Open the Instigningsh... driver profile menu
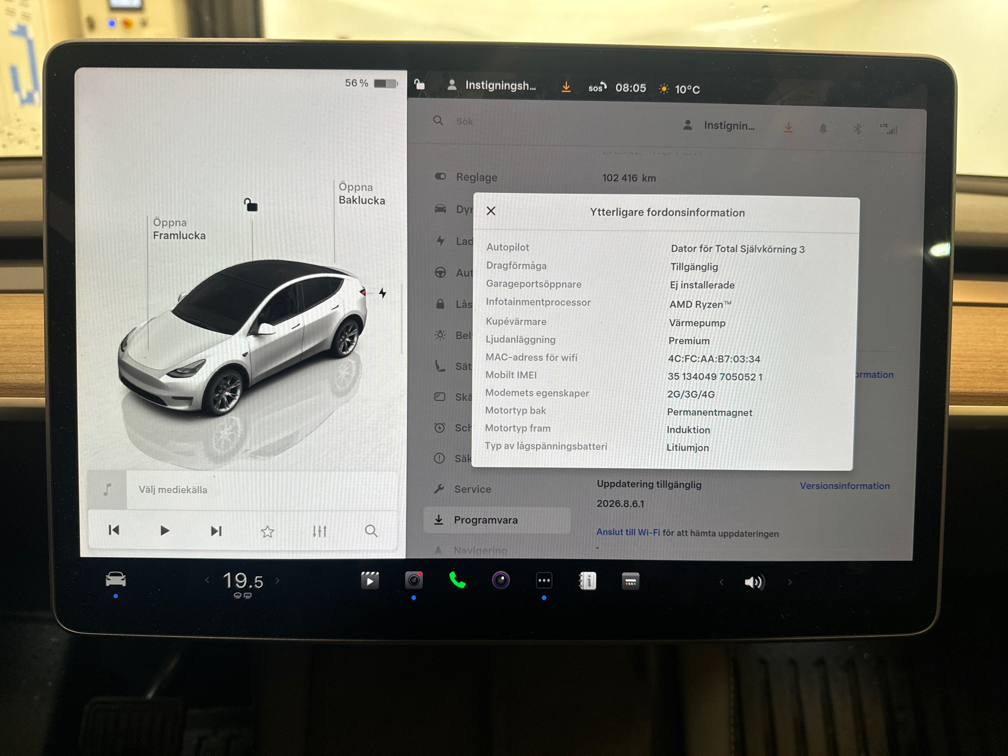This screenshot has height=756, width=1008. click(x=492, y=86)
